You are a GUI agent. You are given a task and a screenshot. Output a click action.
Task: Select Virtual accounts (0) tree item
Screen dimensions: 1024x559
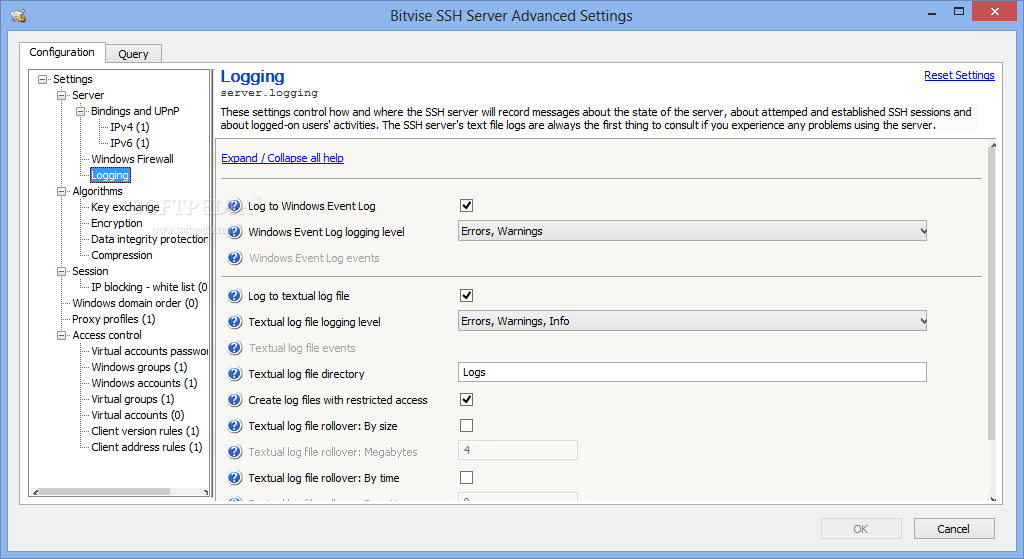(138, 415)
